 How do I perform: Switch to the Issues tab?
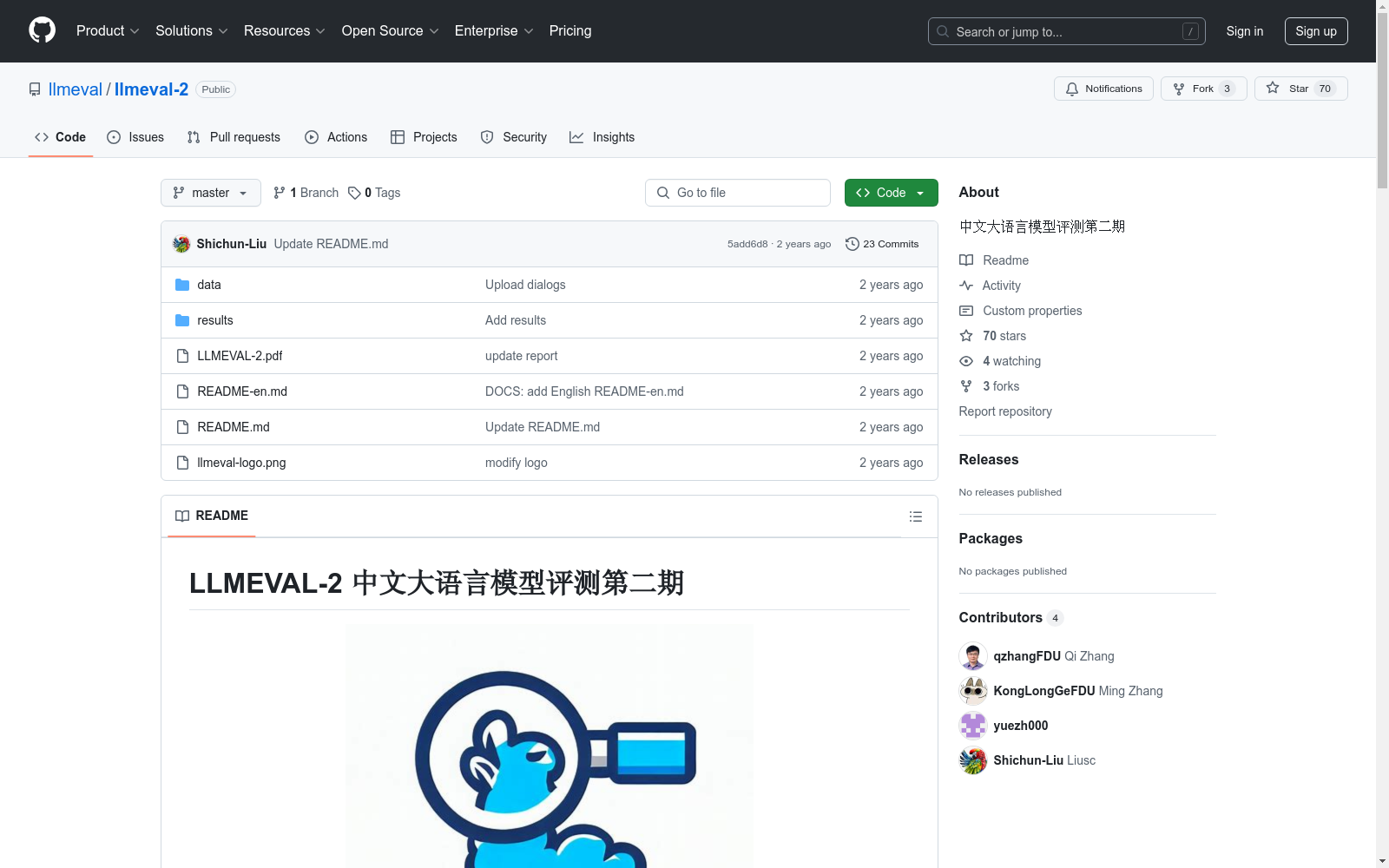135,137
